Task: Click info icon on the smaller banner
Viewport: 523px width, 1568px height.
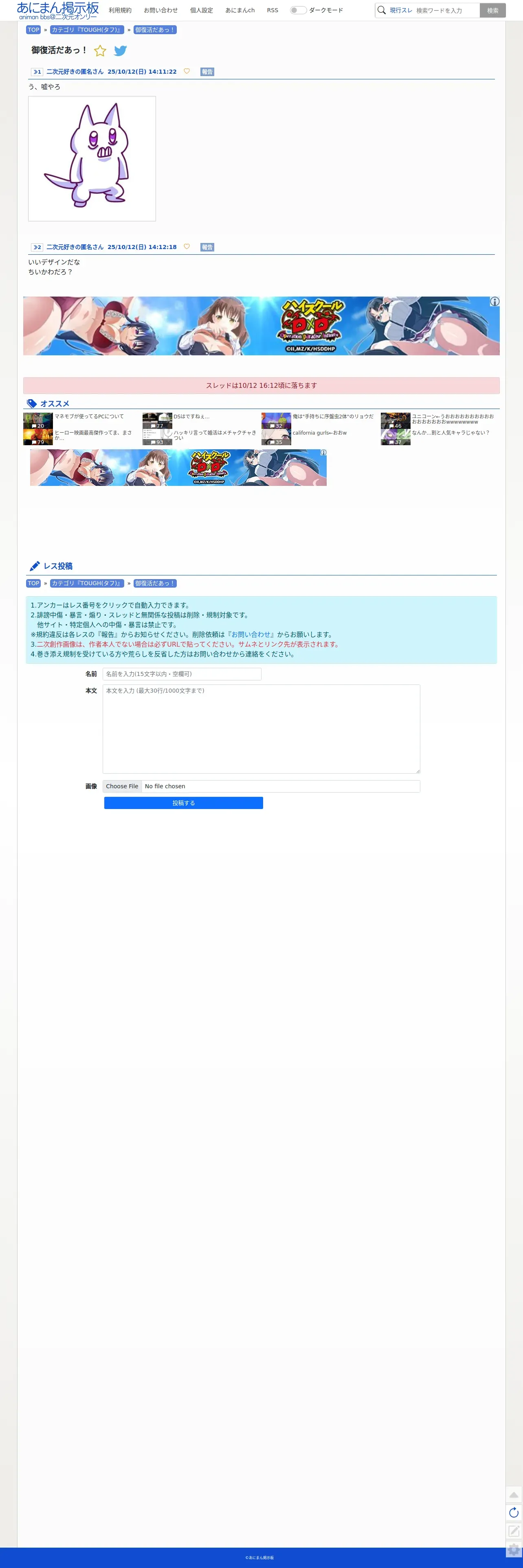Action: (324, 452)
